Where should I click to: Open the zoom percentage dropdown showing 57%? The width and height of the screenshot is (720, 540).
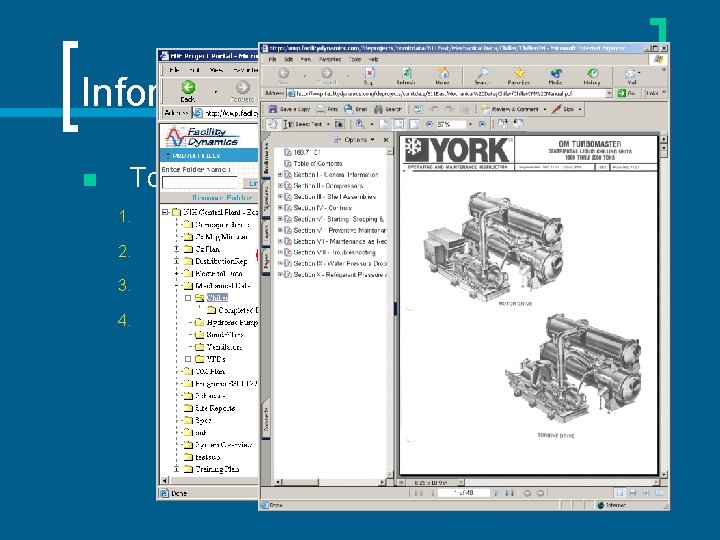tap(470, 124)
